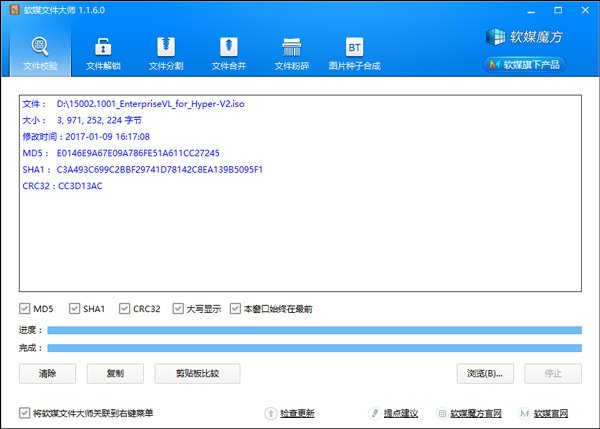The image size is (600, 429).
Task: Click the file path D:\15002.1001_EnterpriseVL_for_Hyper-V2.iso
Action: coord(150,104)
